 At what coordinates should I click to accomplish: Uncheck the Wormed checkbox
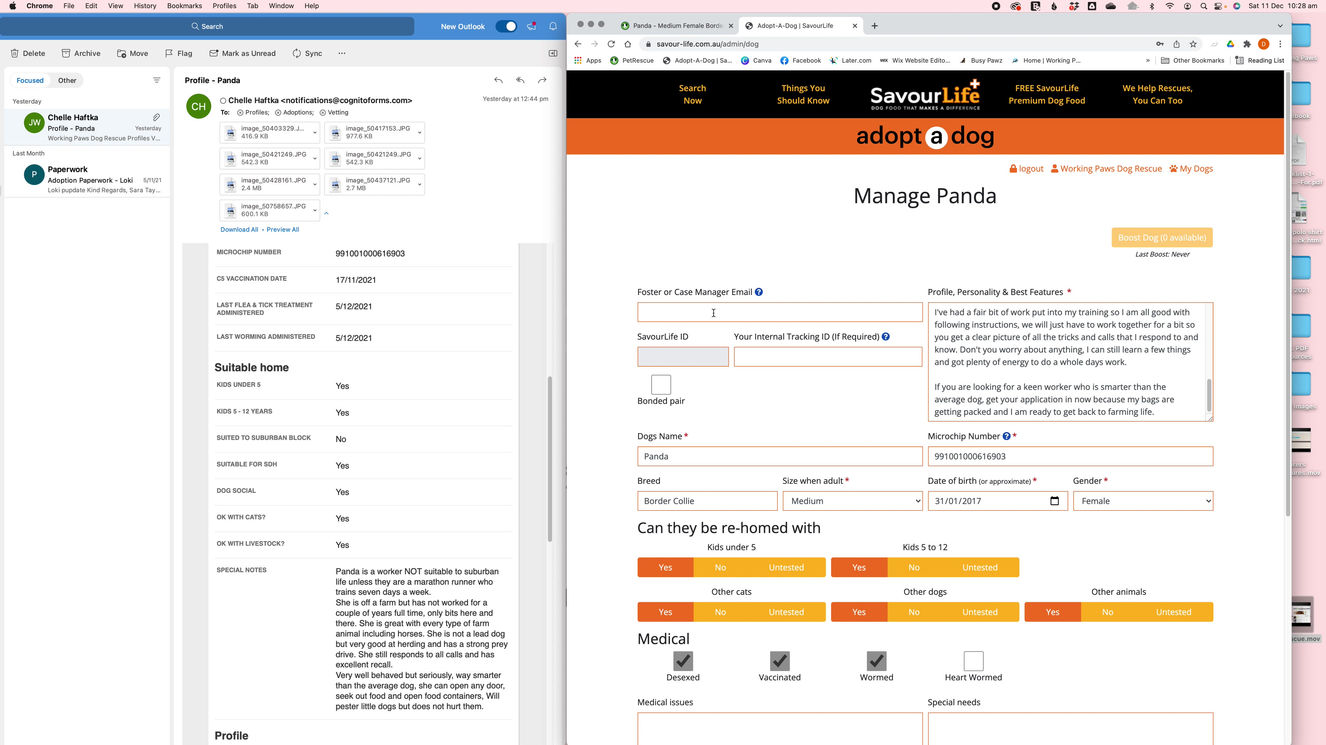point(876,661)
